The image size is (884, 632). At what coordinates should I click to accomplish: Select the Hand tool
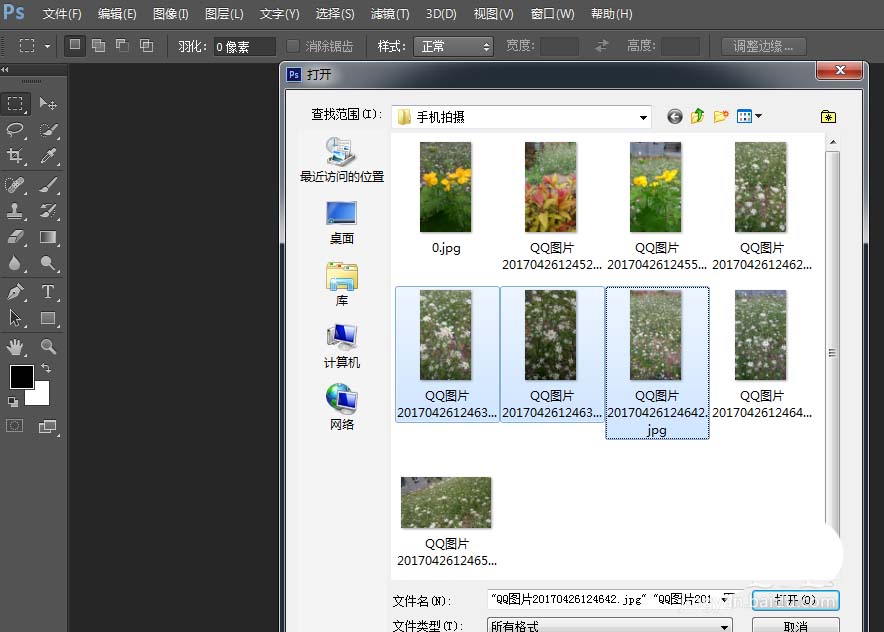(x=15, y=347)
